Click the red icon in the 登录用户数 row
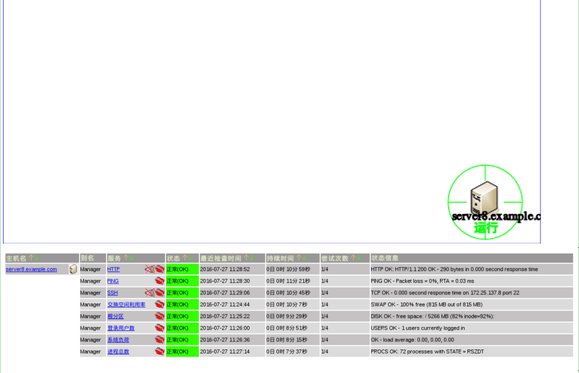 [160, 328]
